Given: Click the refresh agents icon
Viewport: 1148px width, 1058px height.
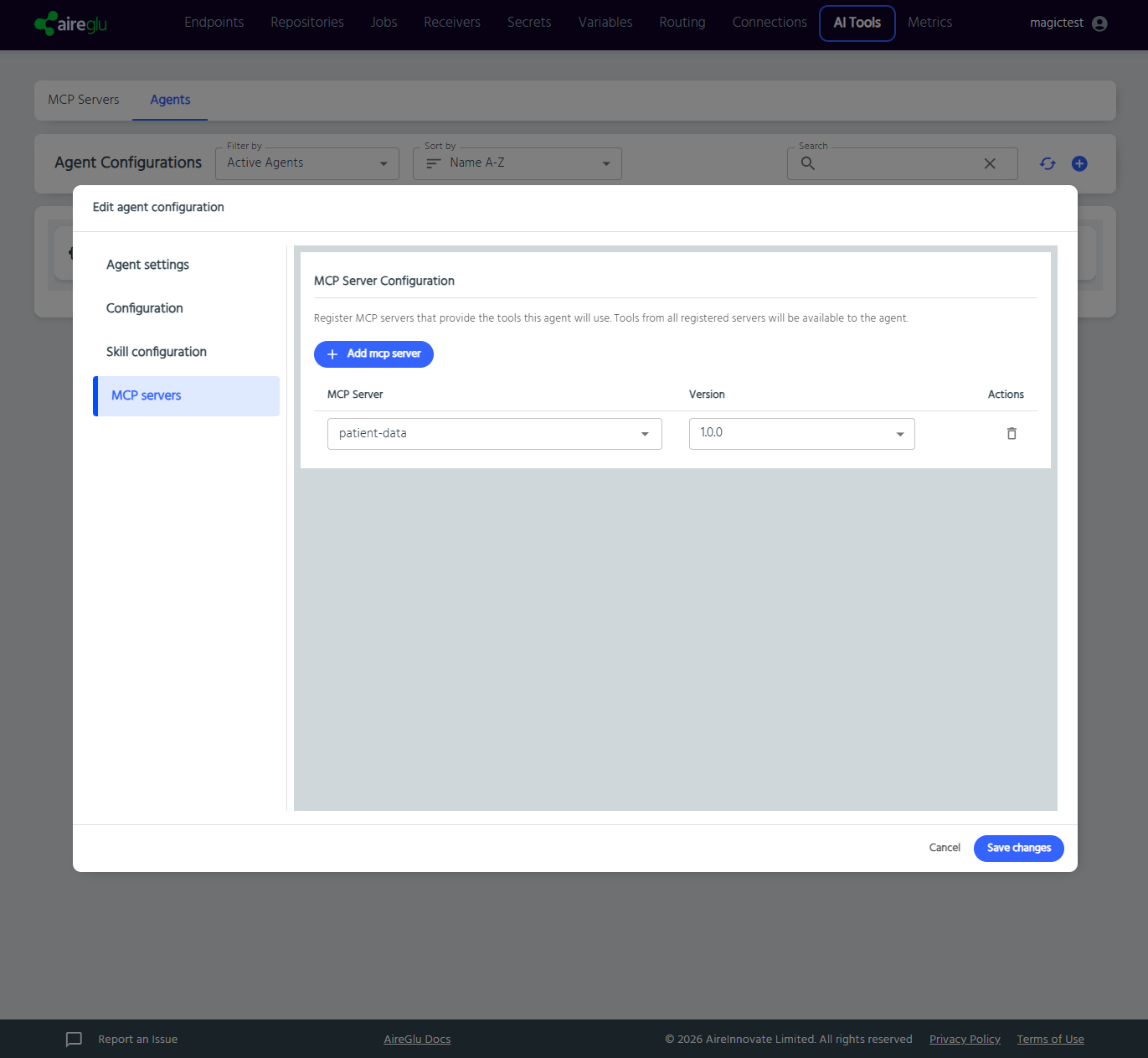Looking at the screenshot, I should 1048,163.
